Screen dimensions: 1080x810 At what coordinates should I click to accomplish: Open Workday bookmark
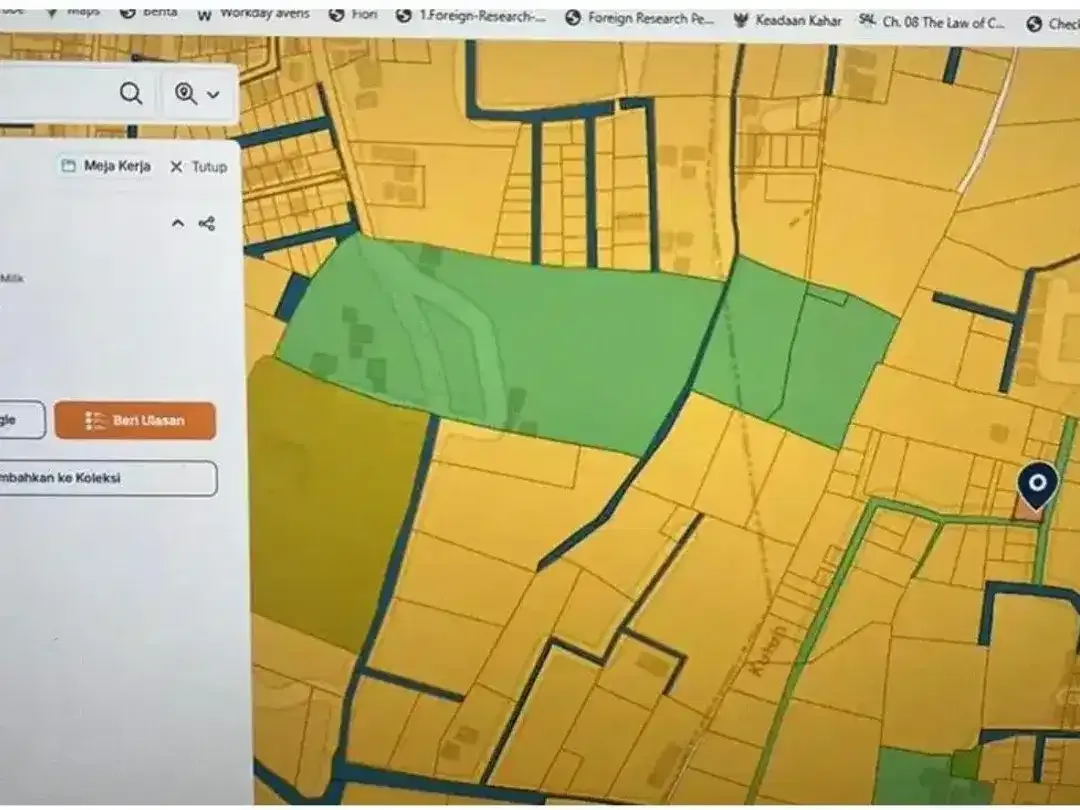tap(253, 14)
